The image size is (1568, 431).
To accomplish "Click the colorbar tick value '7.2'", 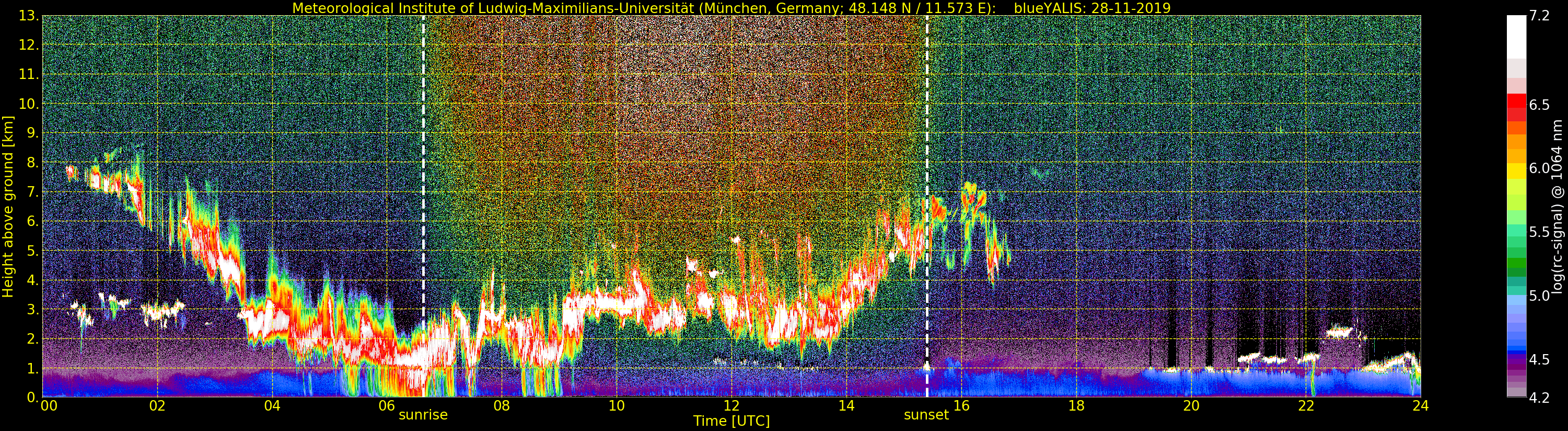I will [x=1539, y=16].
